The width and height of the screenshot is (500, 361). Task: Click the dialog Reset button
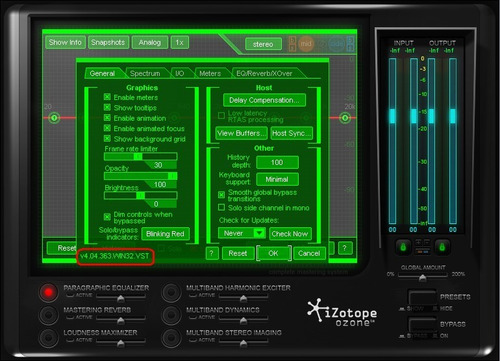click(238, 253)
